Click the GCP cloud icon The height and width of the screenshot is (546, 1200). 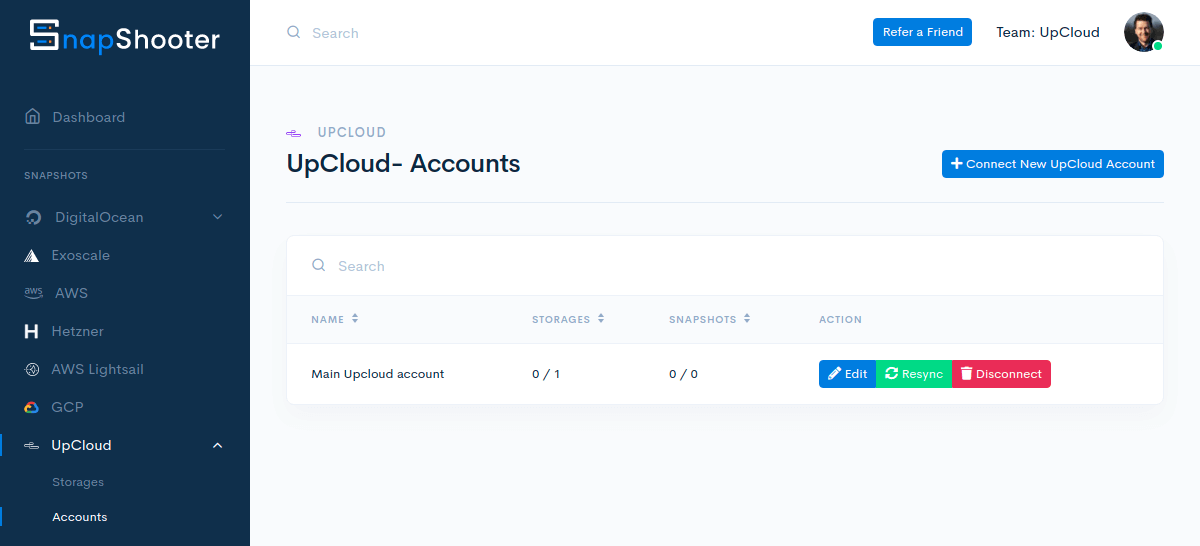[32, 407]
